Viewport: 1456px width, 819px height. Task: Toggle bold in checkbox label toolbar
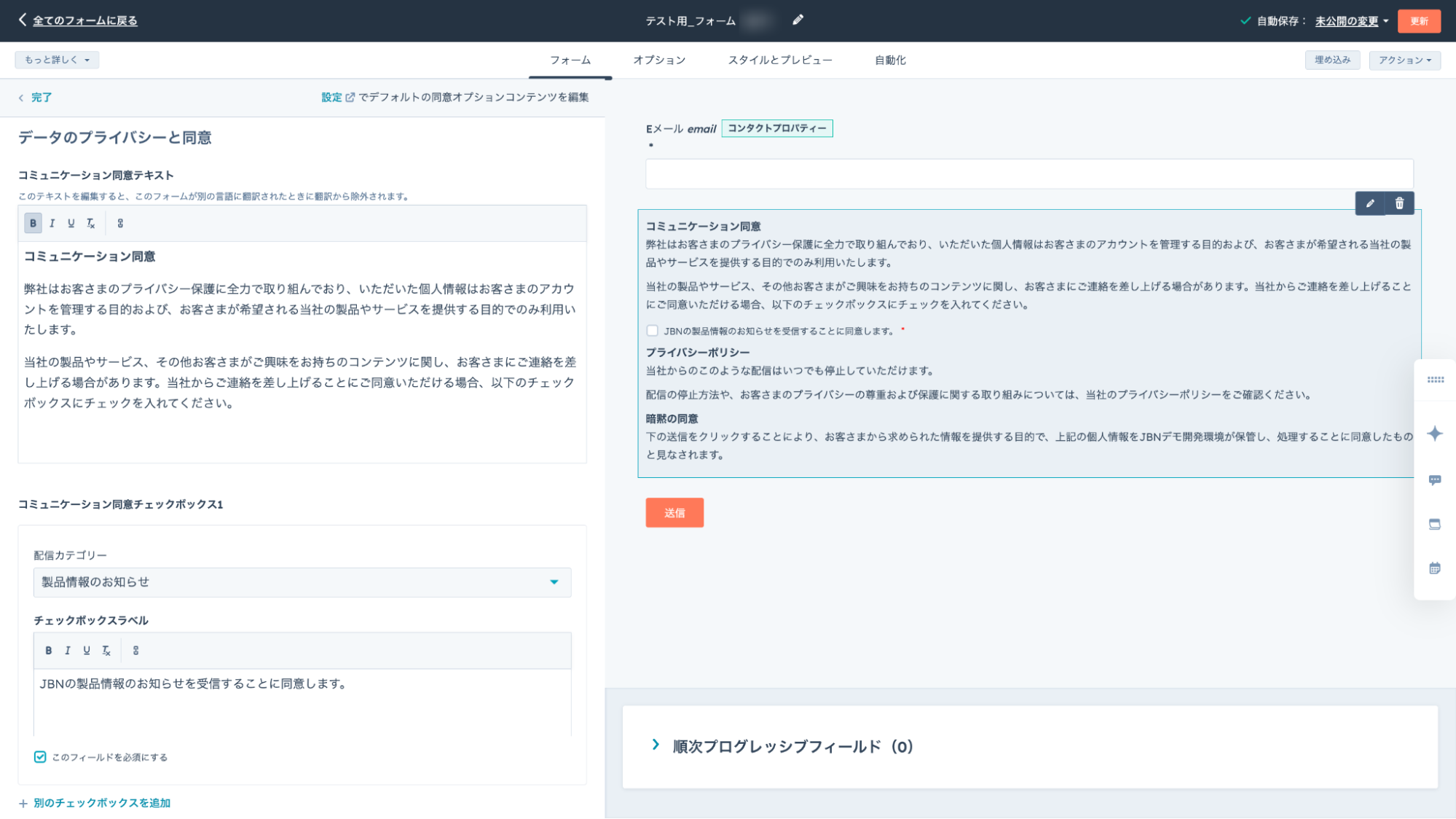48,650
